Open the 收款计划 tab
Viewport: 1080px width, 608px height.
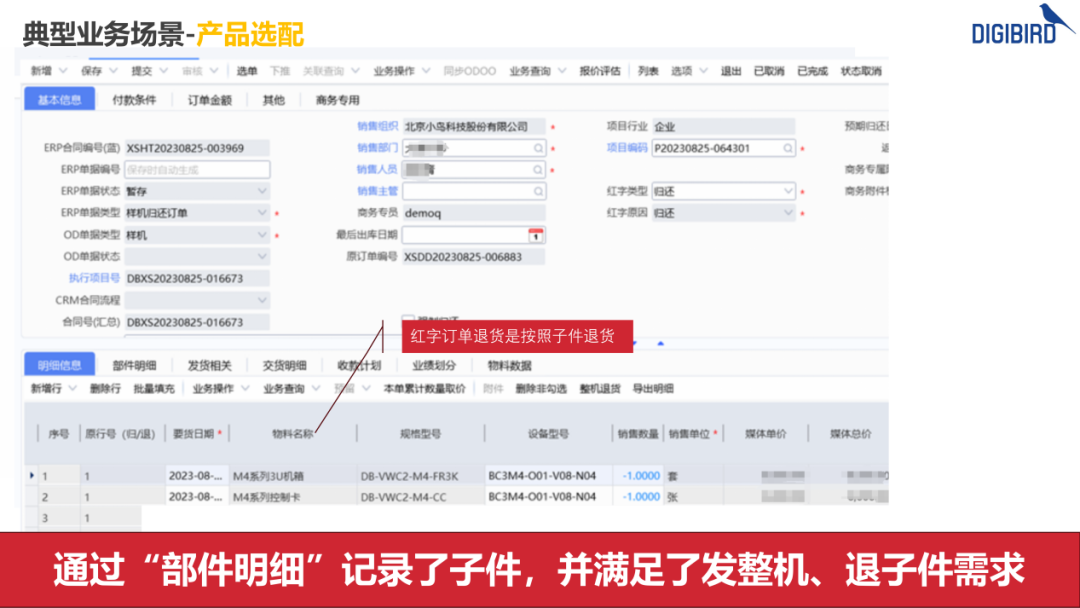(x=359, y=365)
